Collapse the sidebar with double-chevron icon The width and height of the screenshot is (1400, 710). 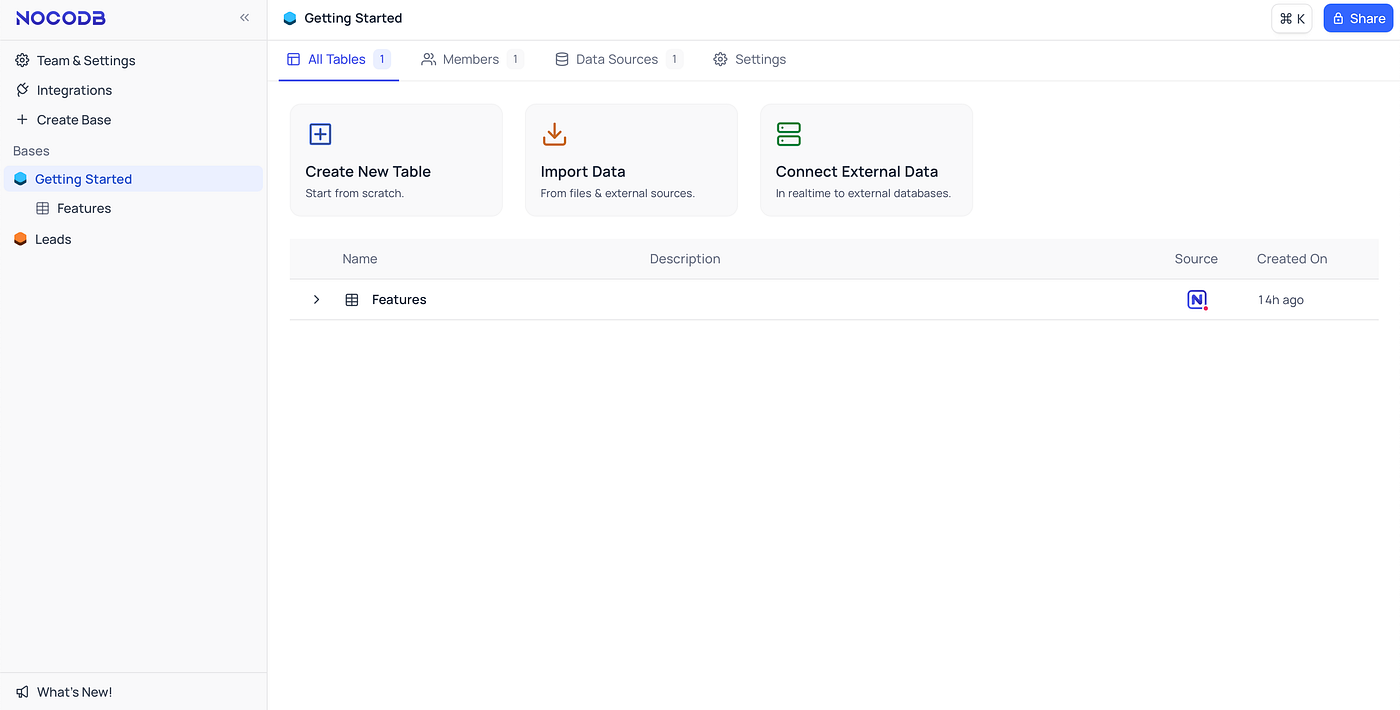tap(245, 18)
